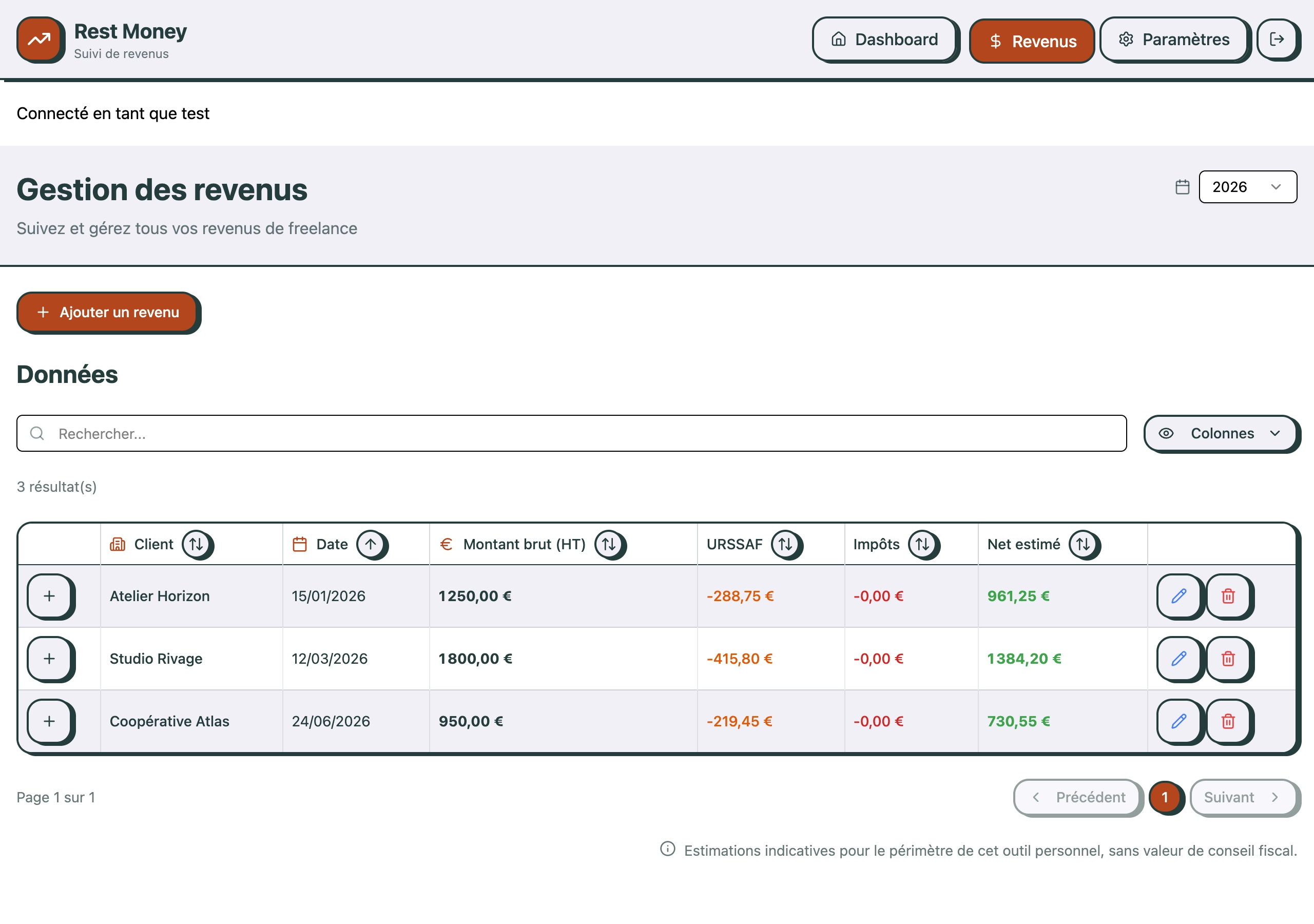
Task: Edit the Studio Rivage revenue entry
Action: [1178, 659]
